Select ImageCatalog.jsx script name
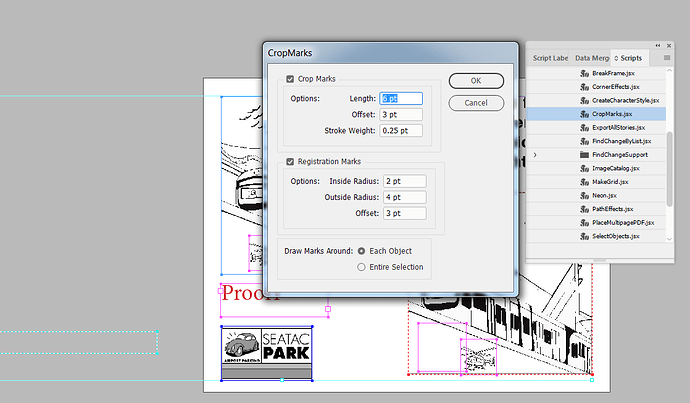Screen dimensions: 690x403 [x=616, y=169]
